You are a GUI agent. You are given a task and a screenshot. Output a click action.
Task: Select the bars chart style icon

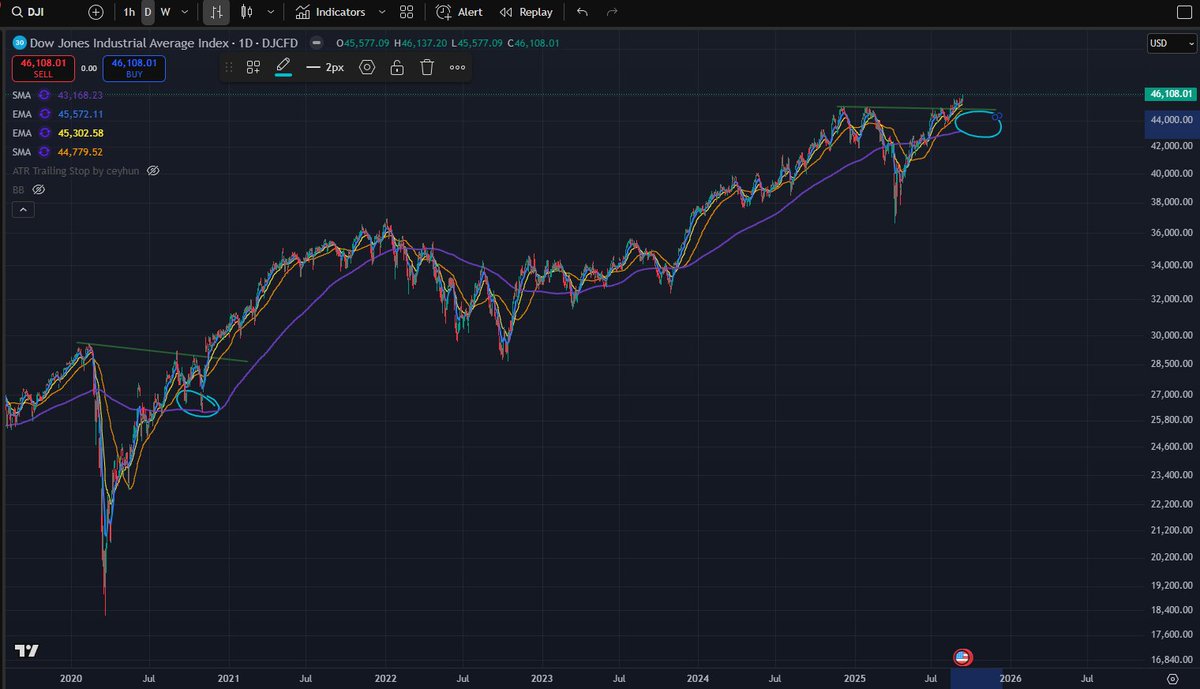click(216, 12)
